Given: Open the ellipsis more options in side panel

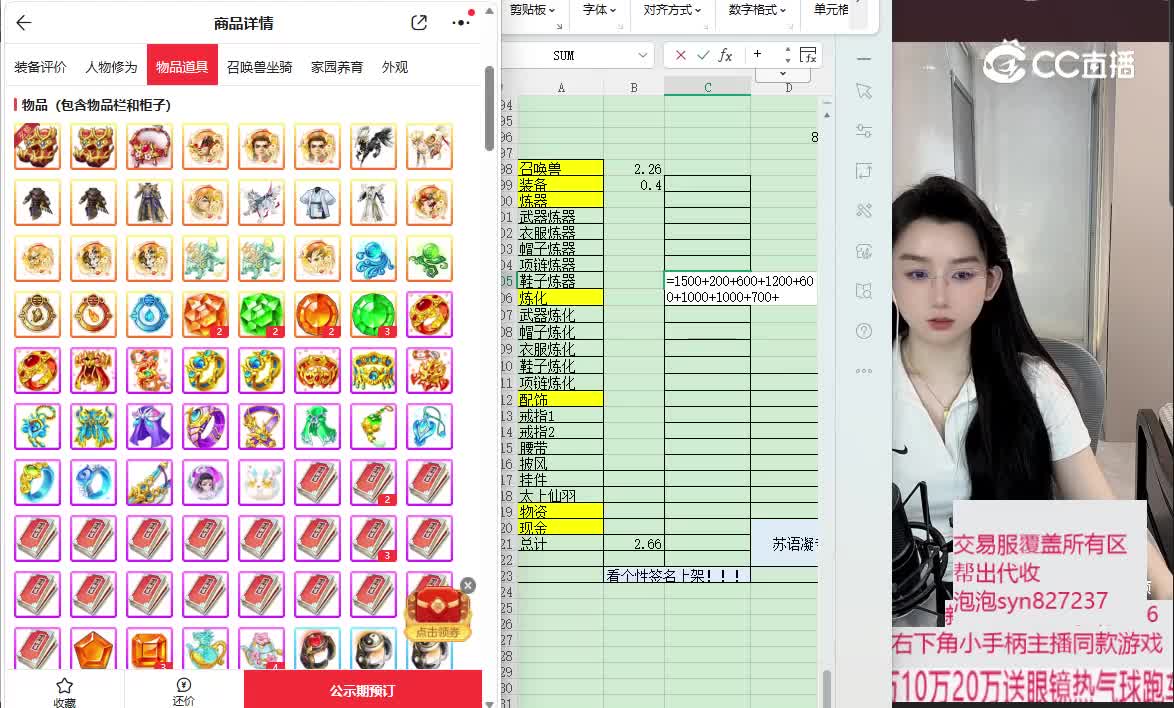Looking at the screenshot, I should click(x=864, y=370).
